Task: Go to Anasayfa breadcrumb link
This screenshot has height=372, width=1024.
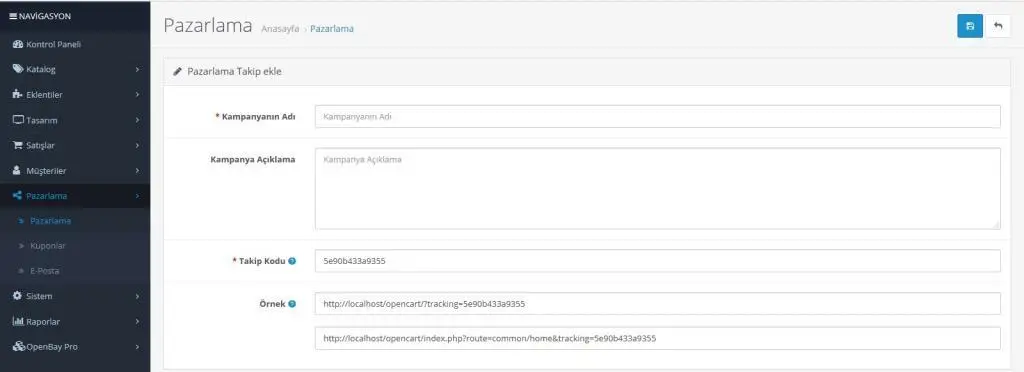Action: point(280,29)
